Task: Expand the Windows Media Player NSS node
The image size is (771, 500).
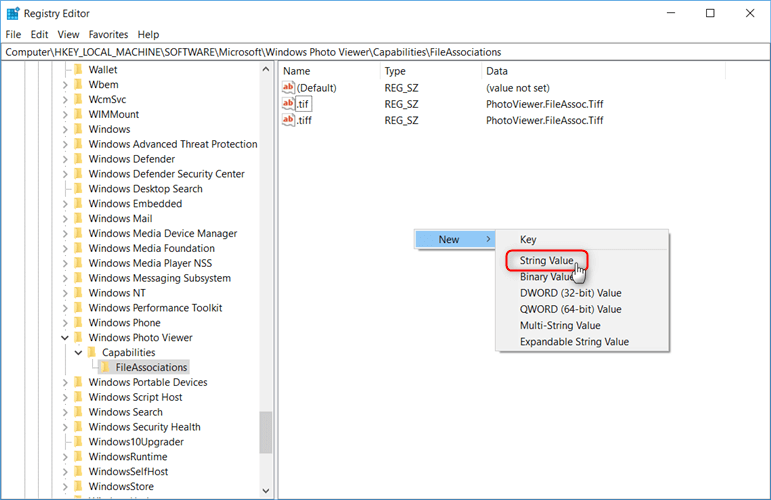Action: [x=65, y=263]
